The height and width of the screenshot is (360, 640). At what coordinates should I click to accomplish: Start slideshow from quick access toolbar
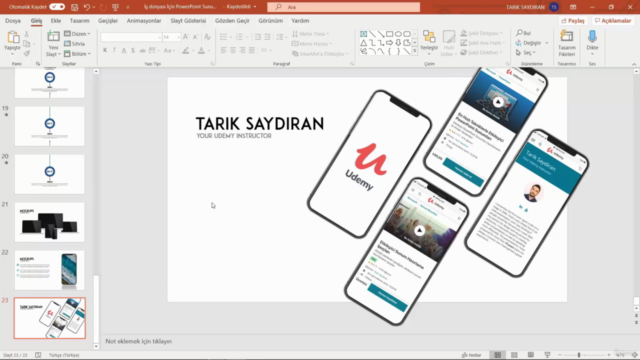coord(116,7)
